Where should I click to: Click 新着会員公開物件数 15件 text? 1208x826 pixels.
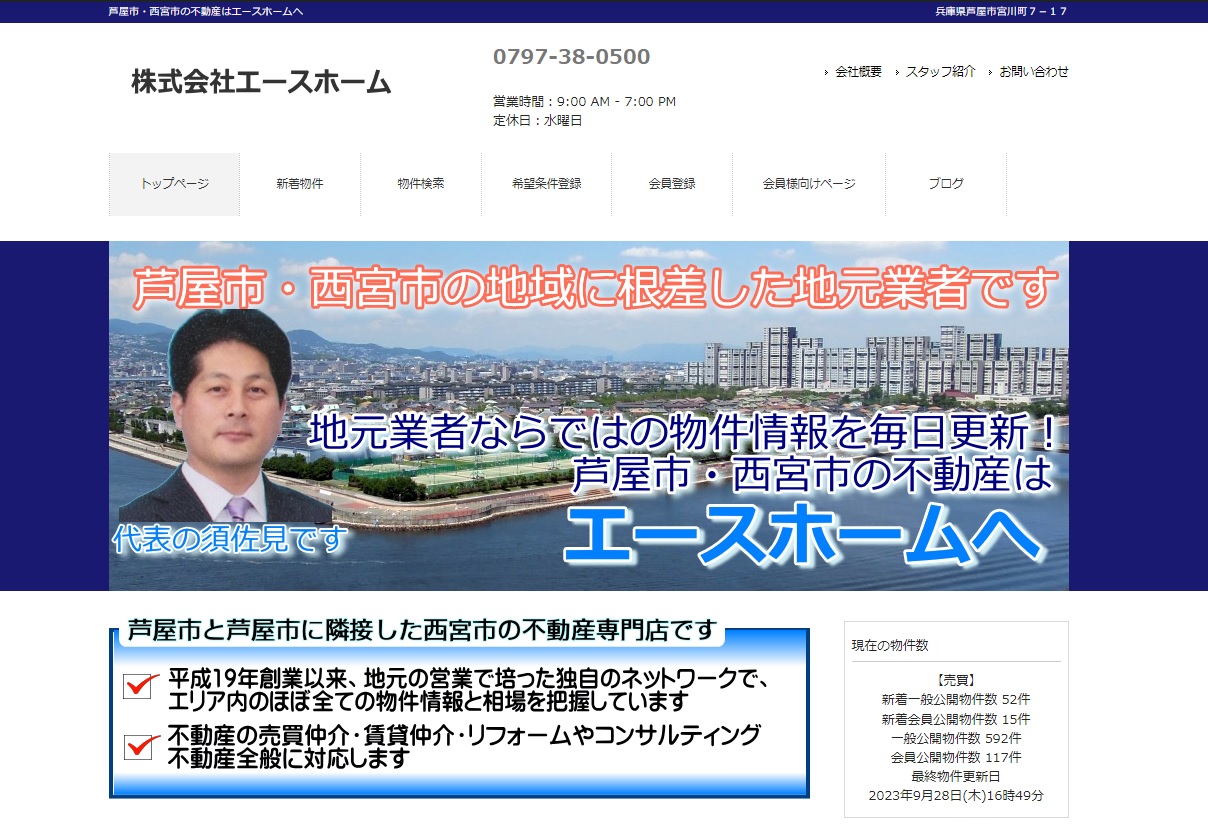point(956,719)
